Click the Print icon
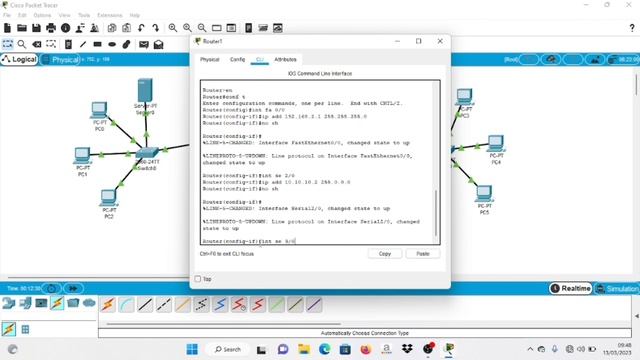Screen dimensions: 640x360 [x=51, y=28]
